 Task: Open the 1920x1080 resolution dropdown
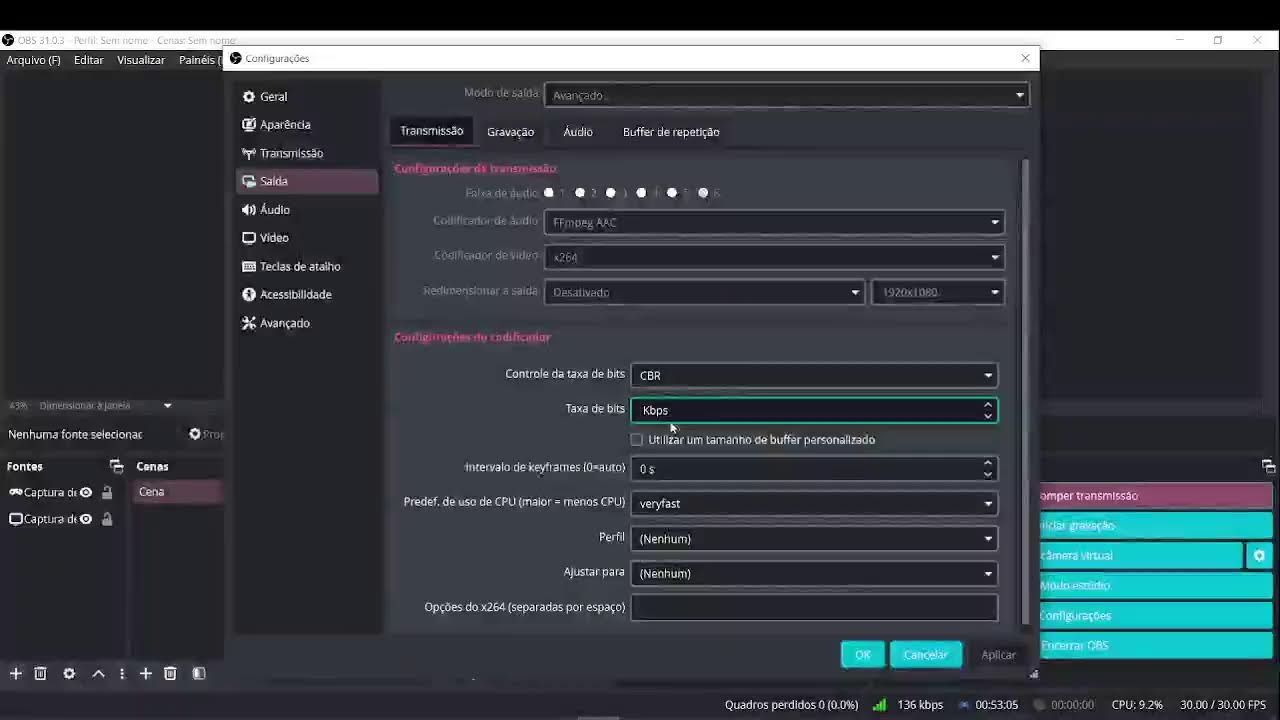938,292
